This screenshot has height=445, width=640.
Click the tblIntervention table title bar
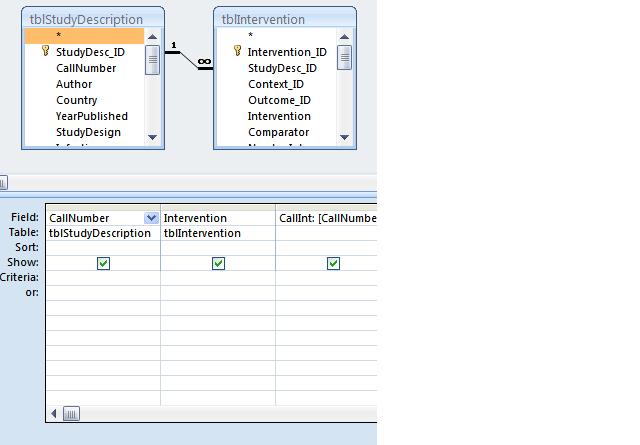[x=285, y=19]
